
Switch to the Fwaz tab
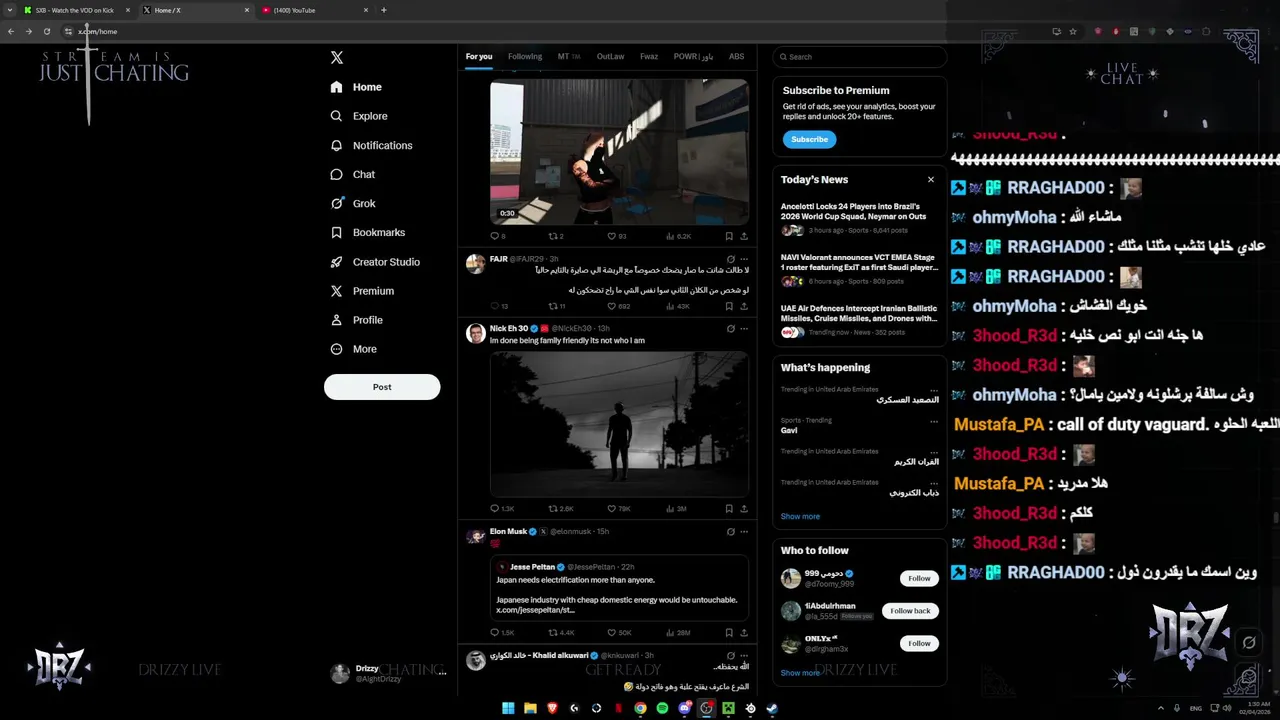(649, 57)
